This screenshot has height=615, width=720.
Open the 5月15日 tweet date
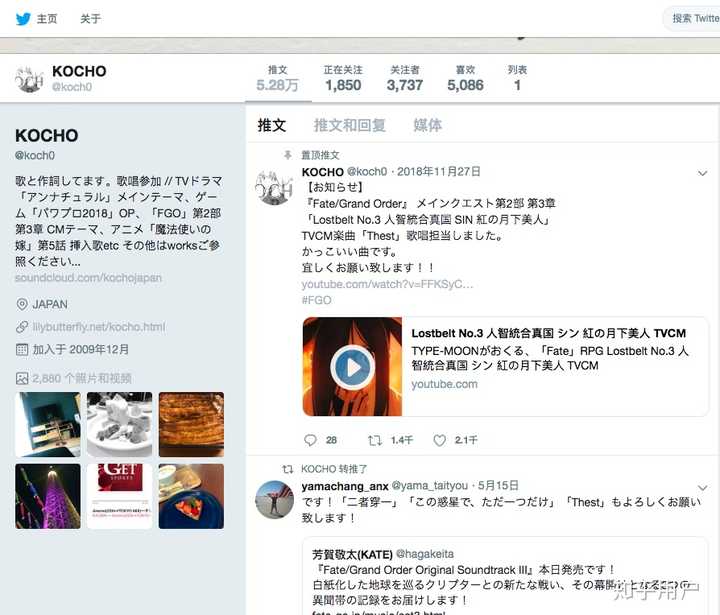(x=498, y=486)
